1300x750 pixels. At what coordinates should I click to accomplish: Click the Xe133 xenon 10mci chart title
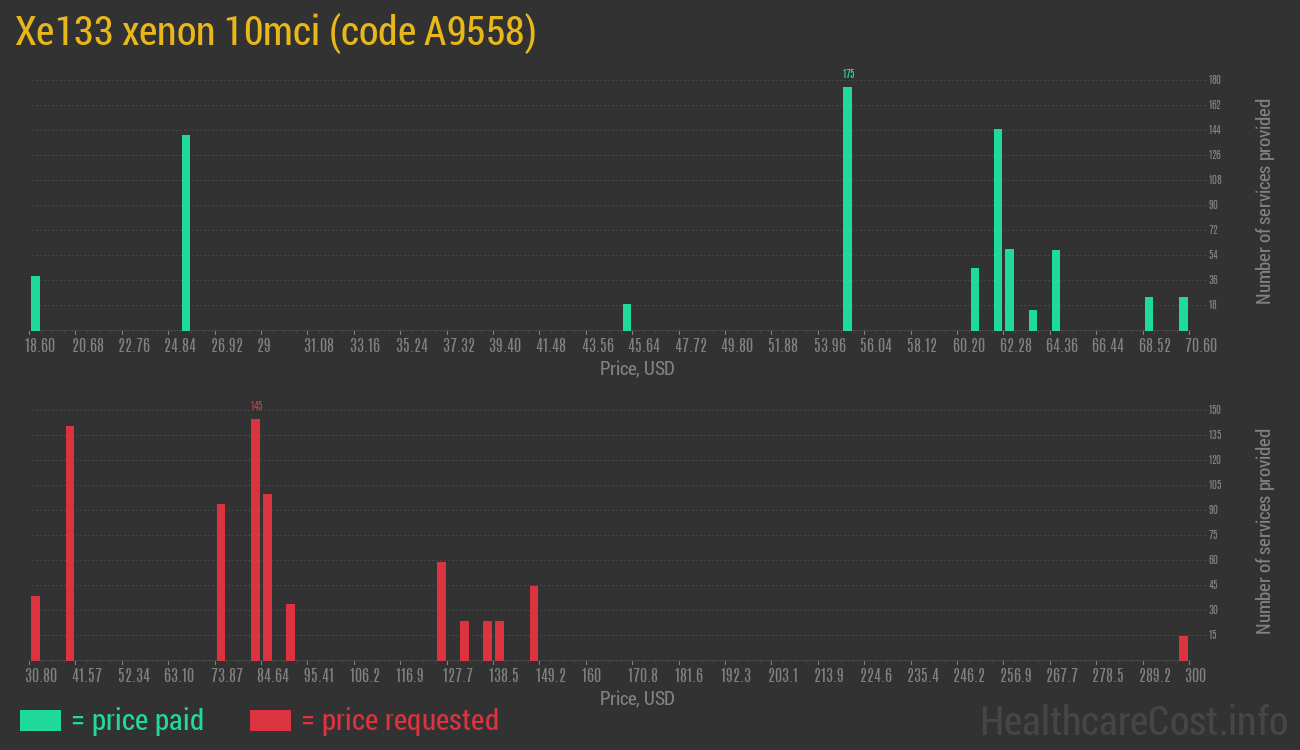point(276,33)
